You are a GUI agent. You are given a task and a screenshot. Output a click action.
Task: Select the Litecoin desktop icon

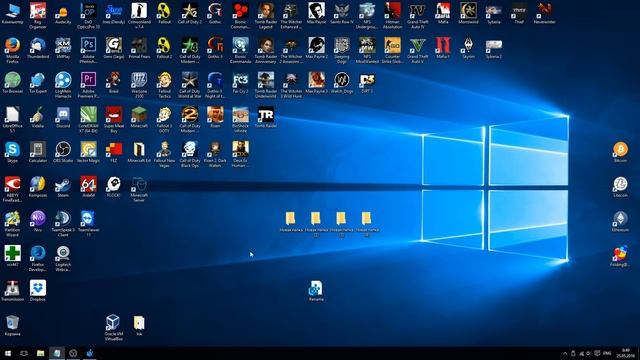tap(620, 184)
